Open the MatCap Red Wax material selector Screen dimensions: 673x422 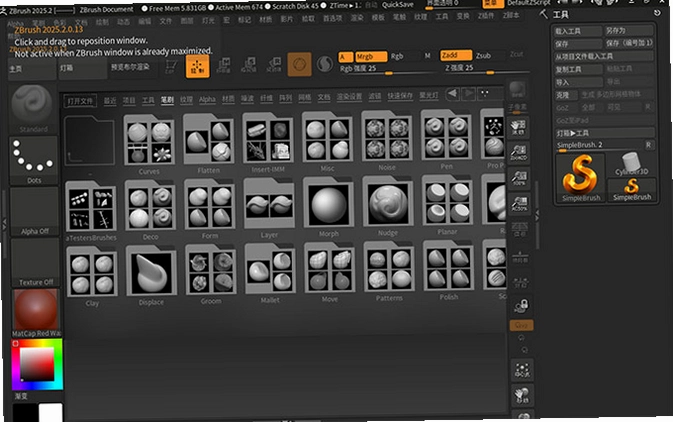pyautogui.click(x=36, y=313)
